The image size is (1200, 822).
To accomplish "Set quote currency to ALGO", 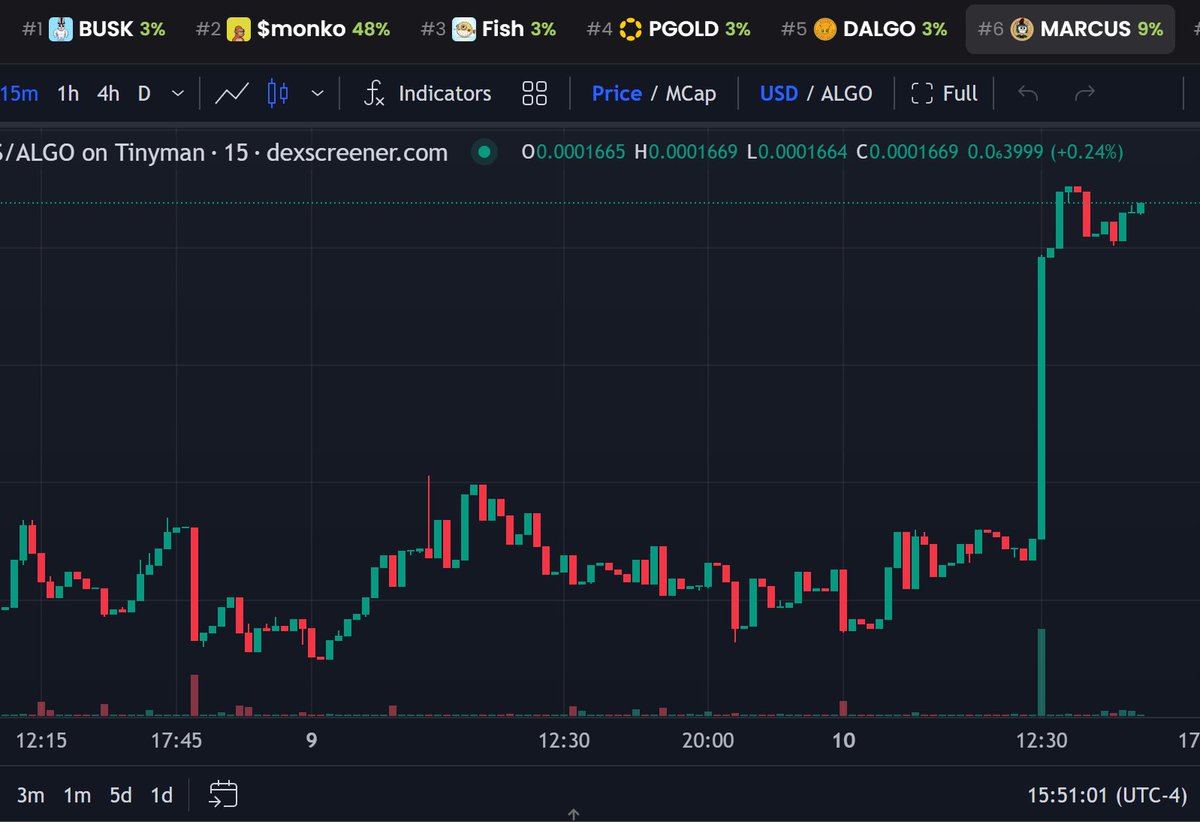I will coord(847,94).
